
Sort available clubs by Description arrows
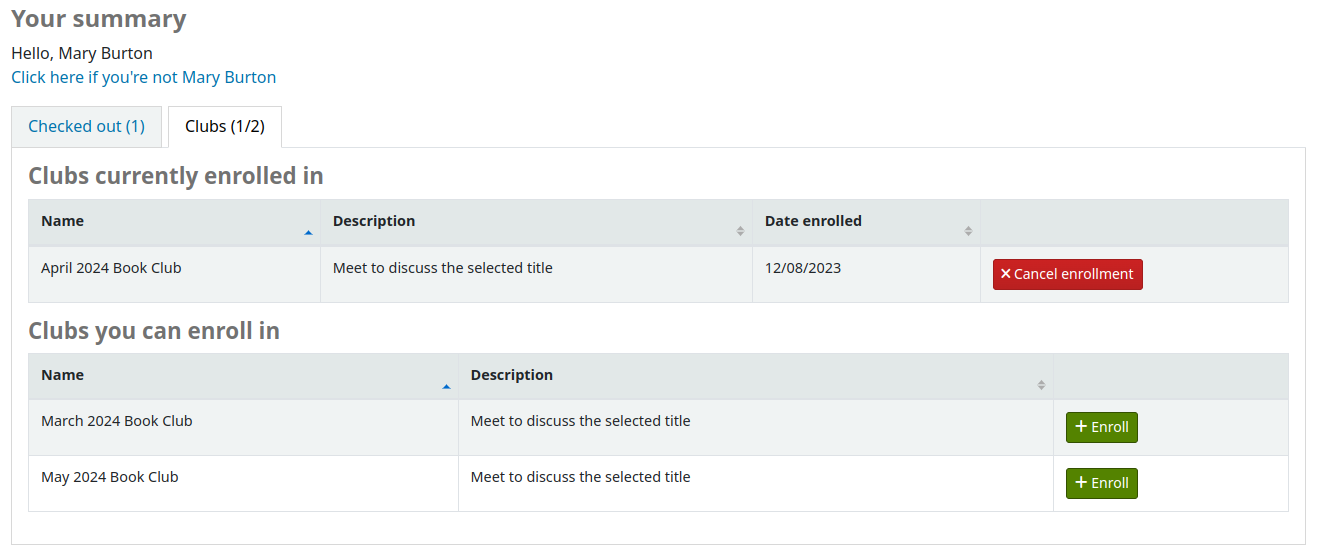[1041, 385]
